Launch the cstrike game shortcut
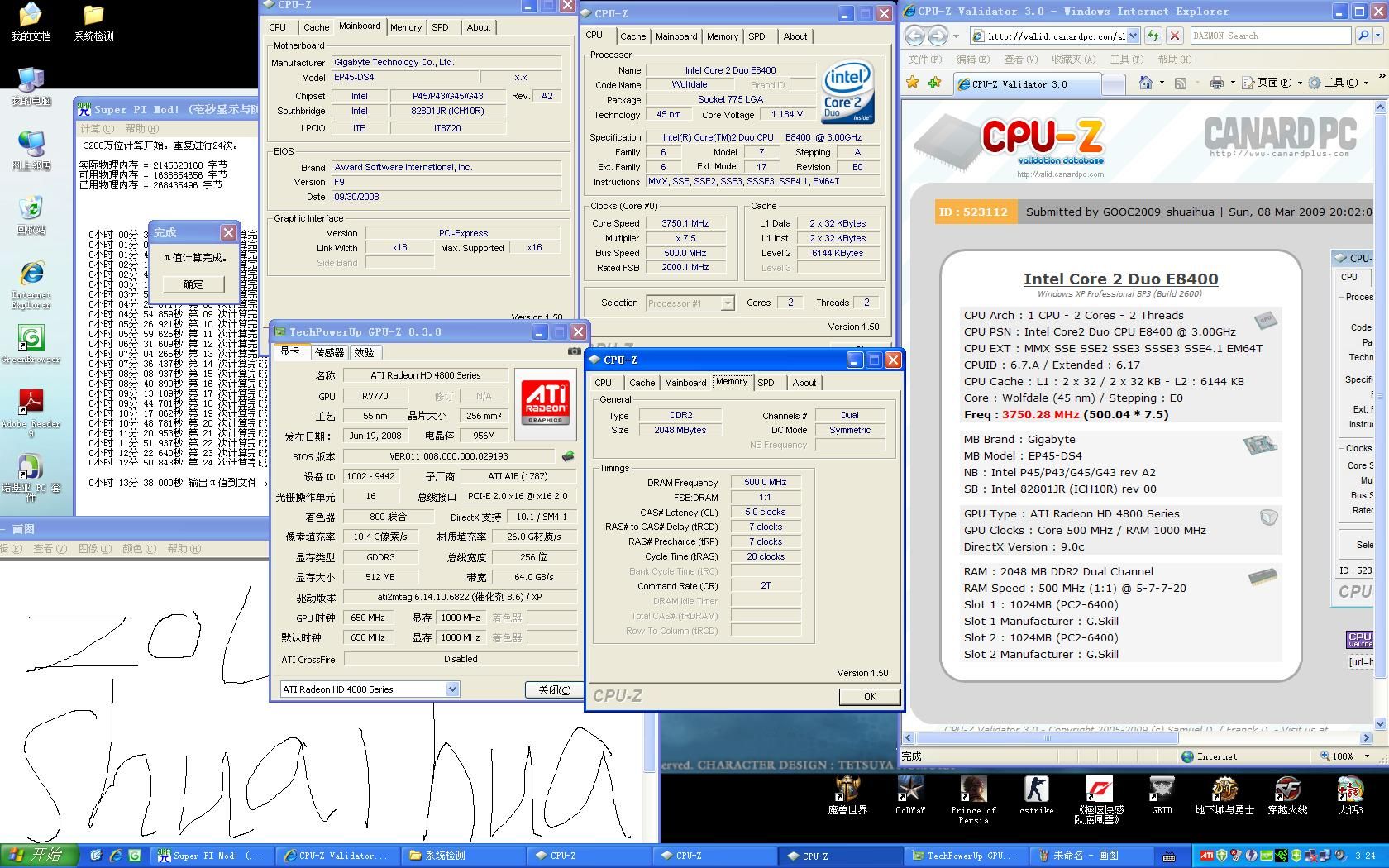 (x=1036, y=796)
